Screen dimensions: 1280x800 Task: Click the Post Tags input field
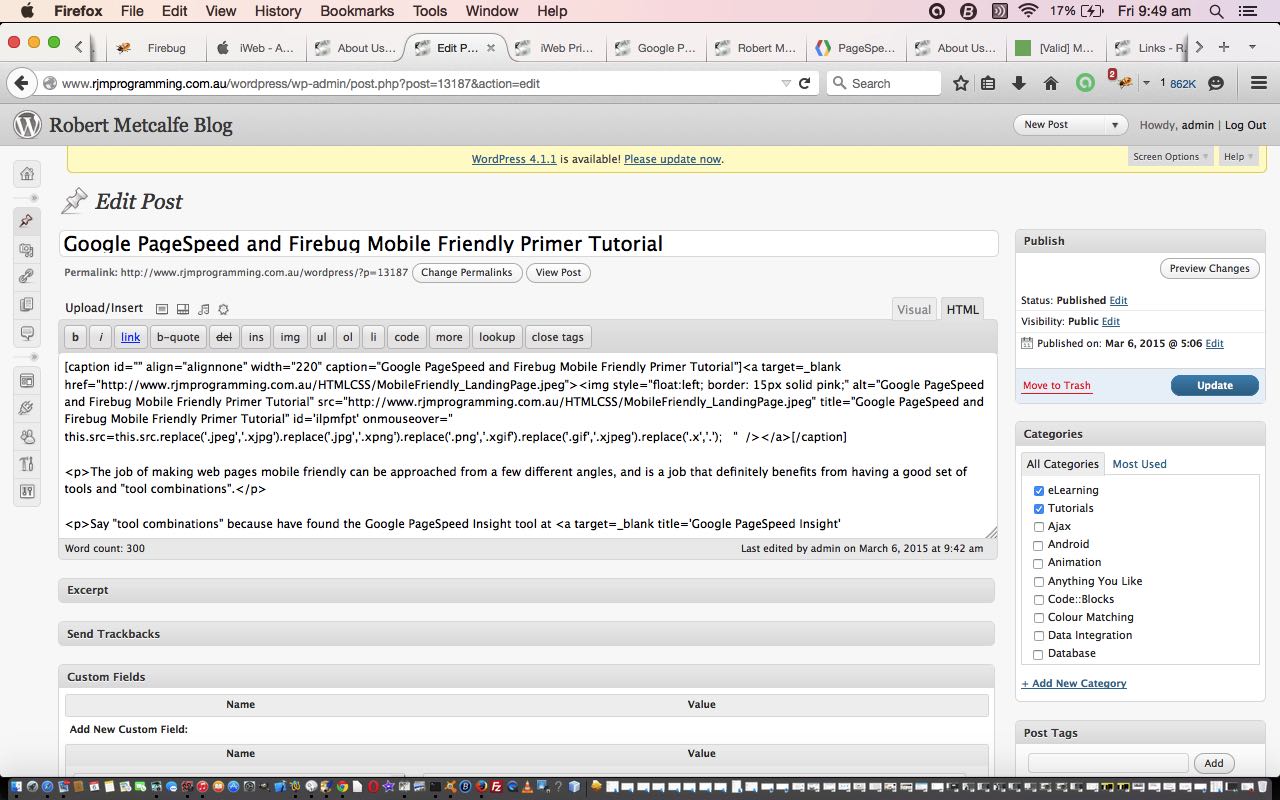(x=1108, y=763)
